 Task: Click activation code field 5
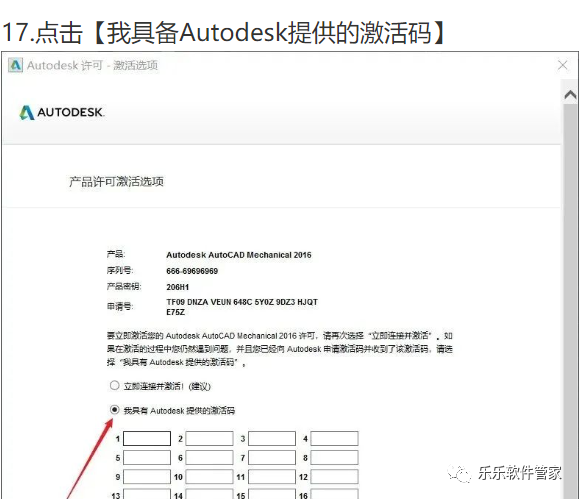[x=147, y=458]
